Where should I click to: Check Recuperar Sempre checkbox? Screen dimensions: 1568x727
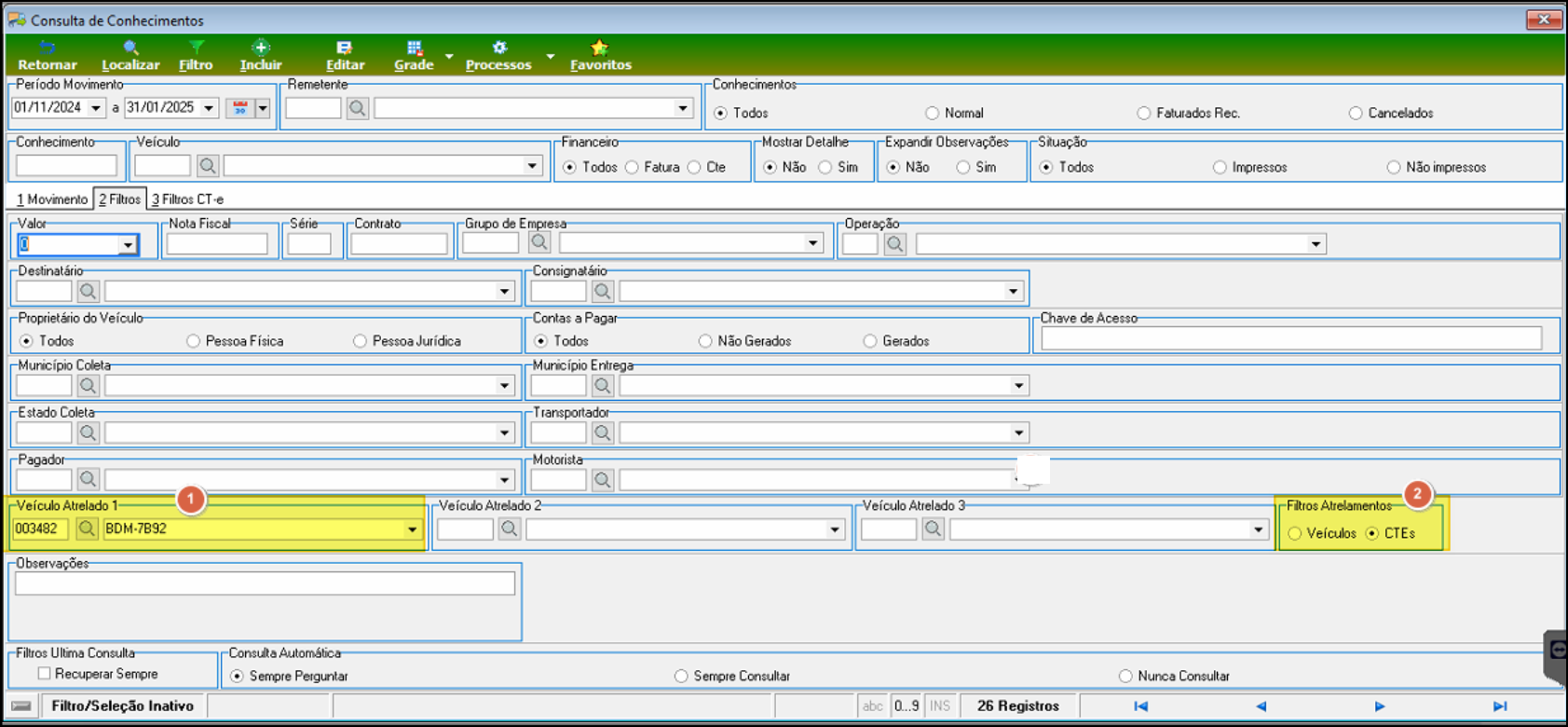[44, 673]
